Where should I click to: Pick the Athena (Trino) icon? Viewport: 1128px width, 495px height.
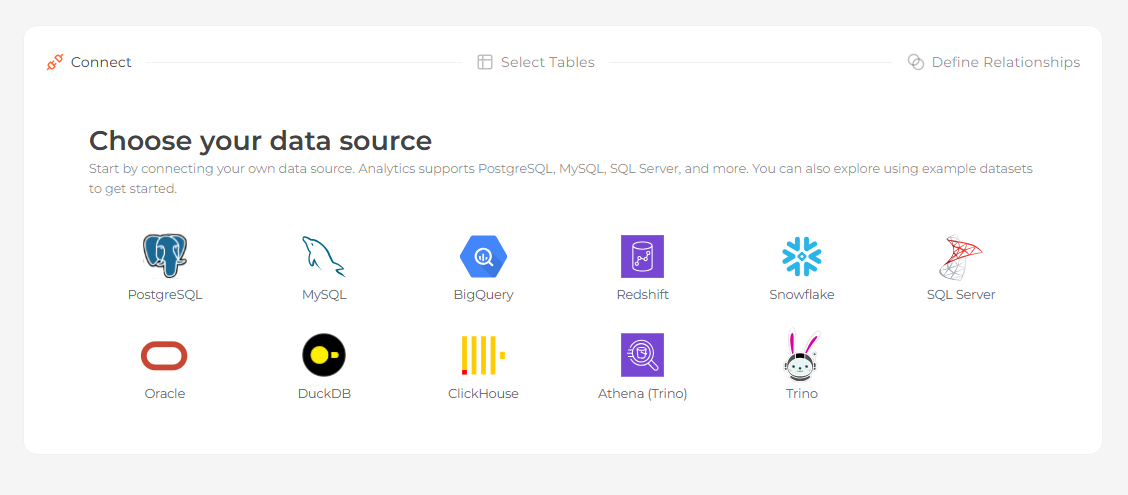[x=642, y=355]
